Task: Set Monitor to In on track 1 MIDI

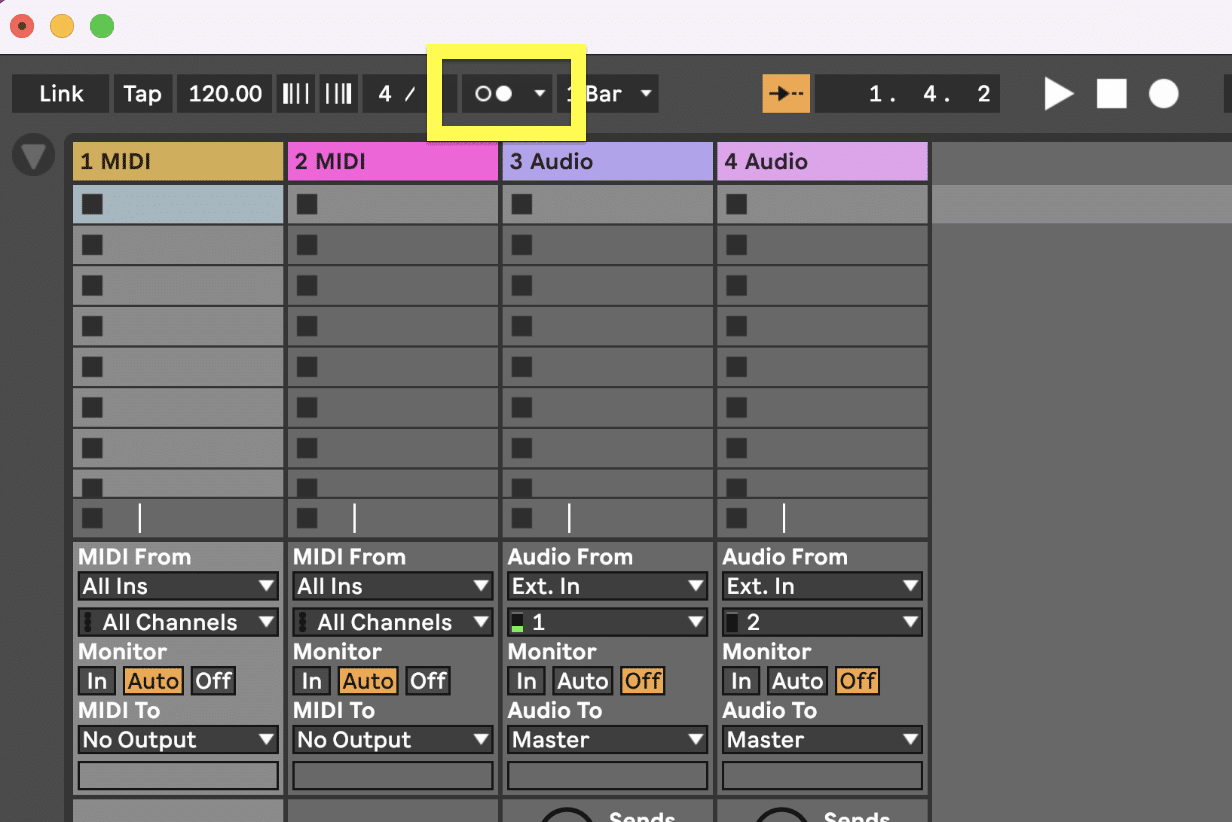Action: (96, 680)
